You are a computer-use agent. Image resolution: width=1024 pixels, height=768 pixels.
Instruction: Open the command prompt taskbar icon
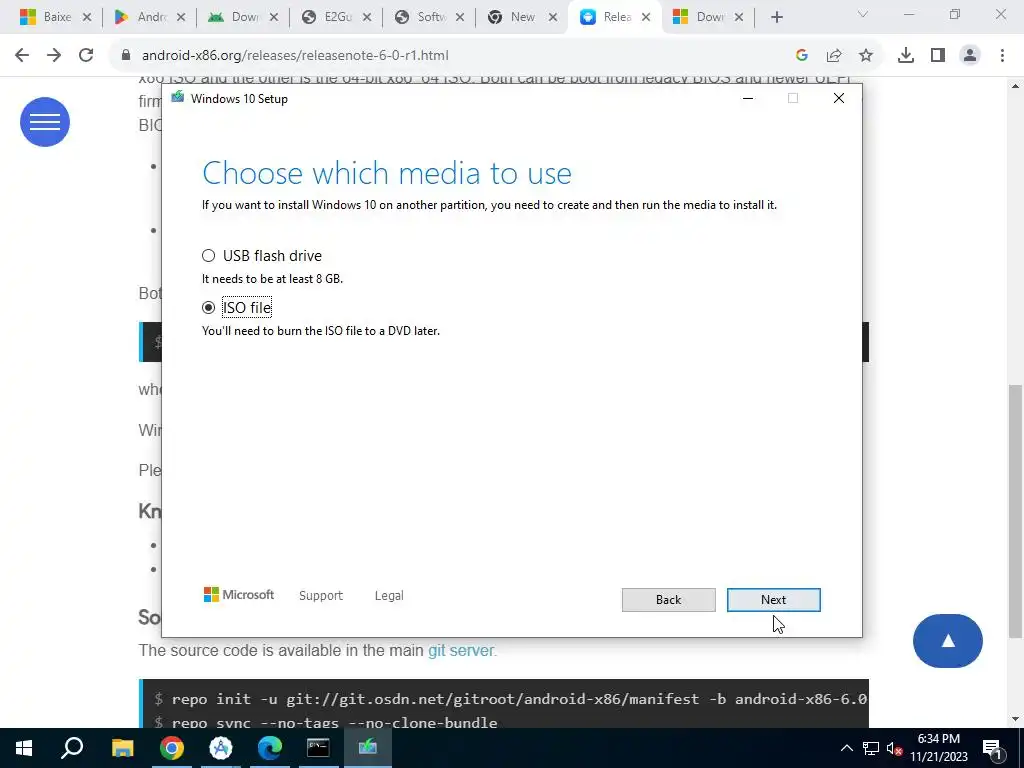coord(318,748)
